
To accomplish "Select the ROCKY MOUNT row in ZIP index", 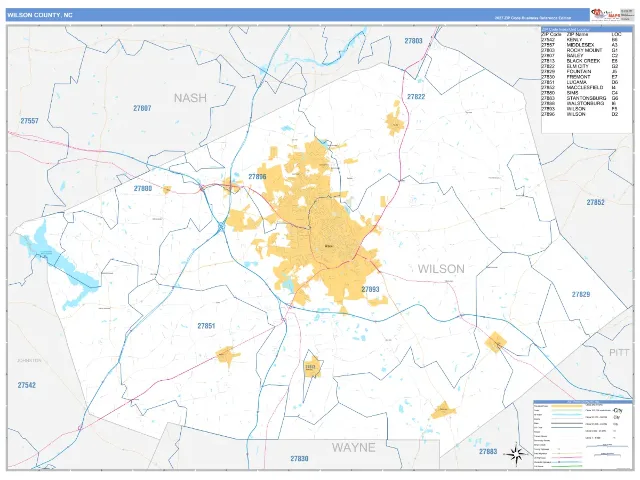I will click(580, 50).
